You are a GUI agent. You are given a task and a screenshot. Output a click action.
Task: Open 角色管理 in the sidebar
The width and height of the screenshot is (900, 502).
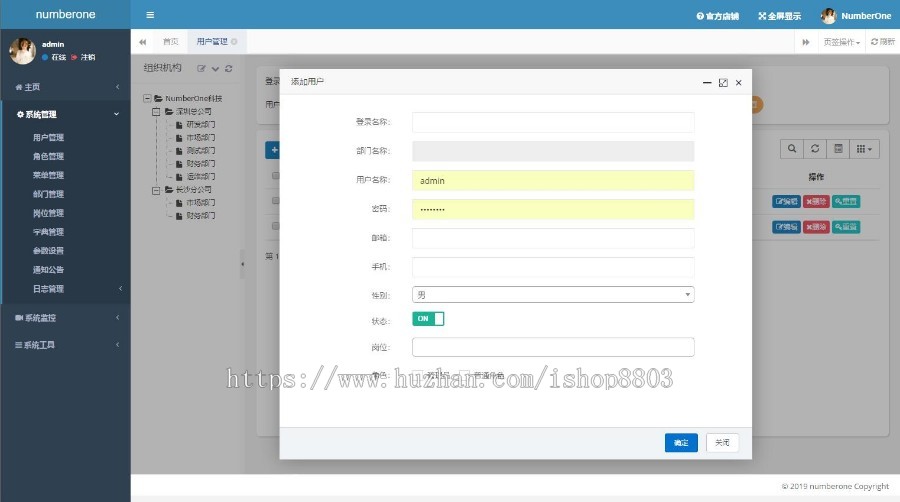(x=48, y=157)
